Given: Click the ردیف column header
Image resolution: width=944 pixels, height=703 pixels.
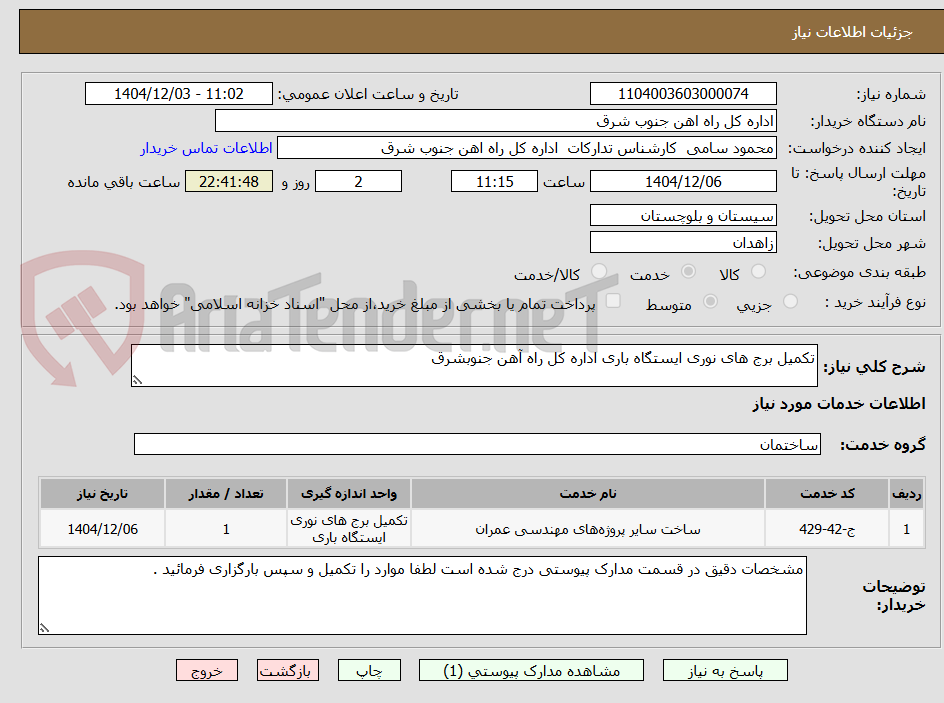Looking at the screenshot, I should tap(906, 494).
